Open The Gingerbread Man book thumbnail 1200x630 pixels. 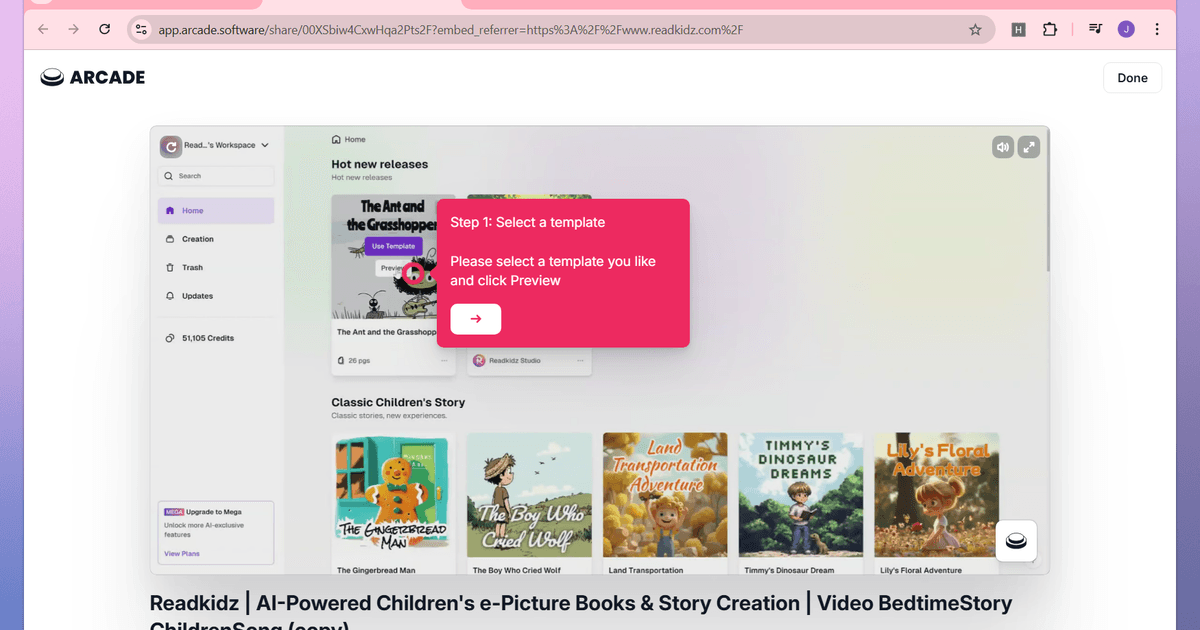coord(393,495)
